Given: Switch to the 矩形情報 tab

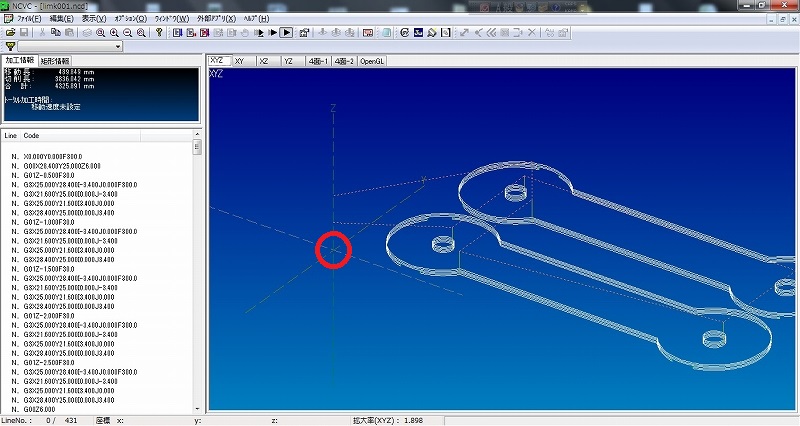Looking at the screenshot, I should click(x=54, y=60).
